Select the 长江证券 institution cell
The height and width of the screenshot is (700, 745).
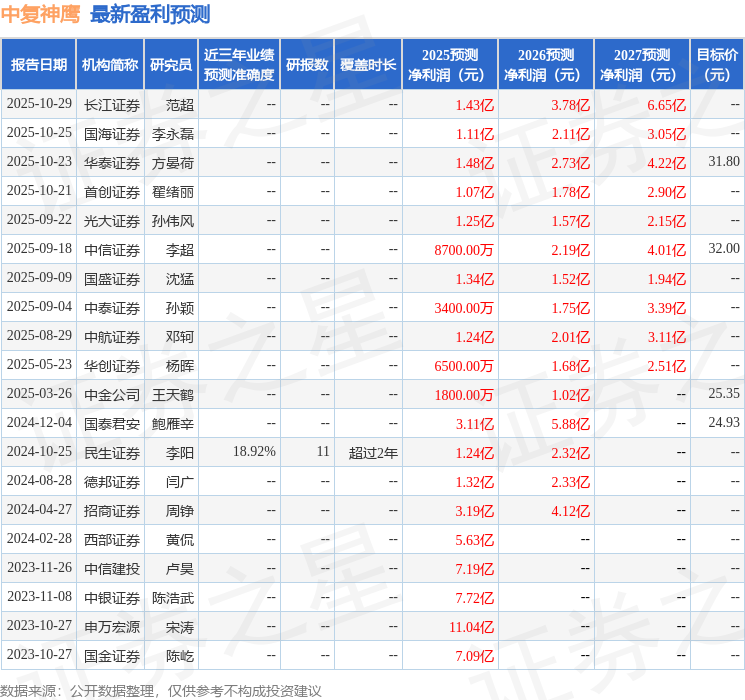tap(112, 105)
